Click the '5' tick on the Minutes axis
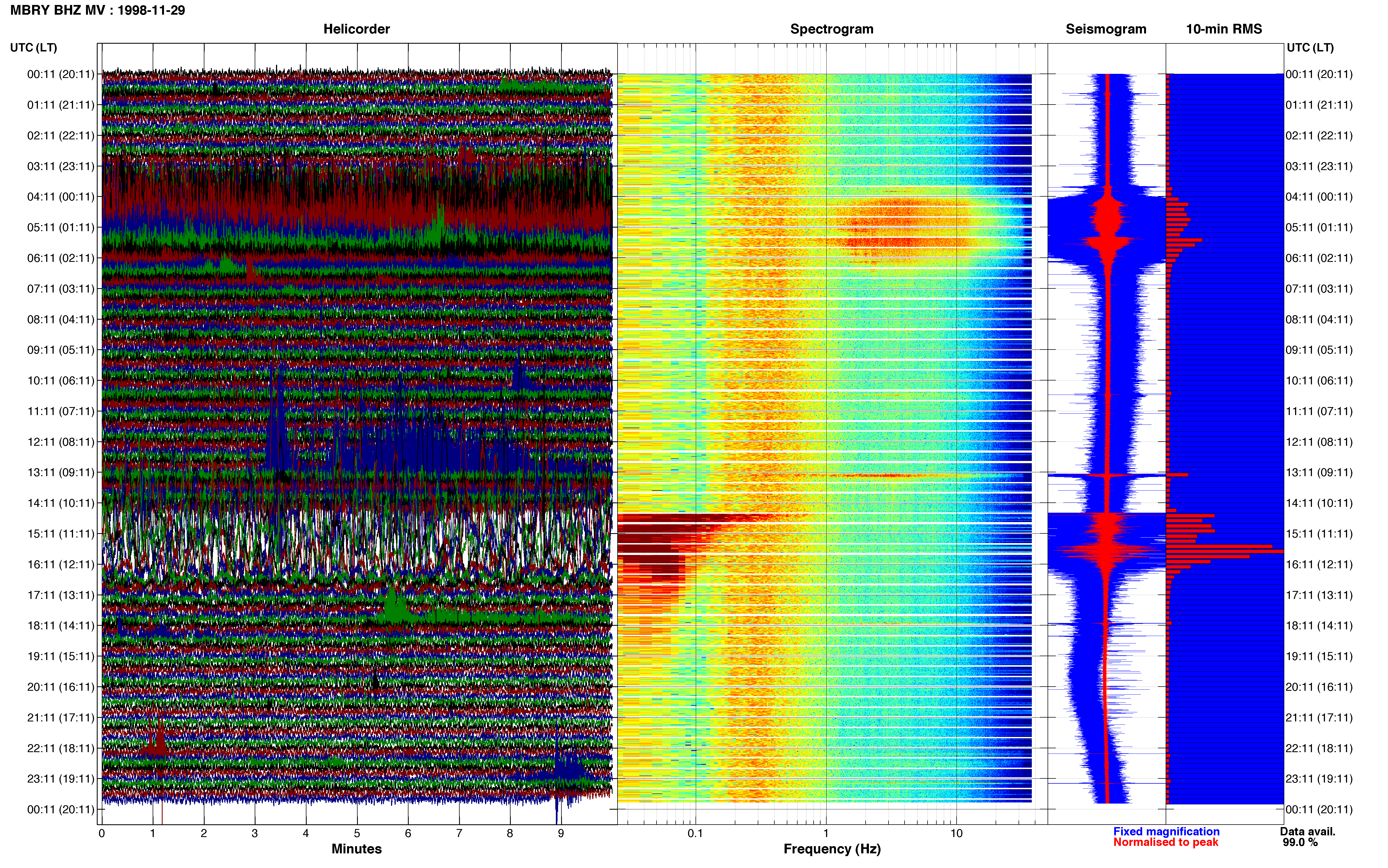1388x868 pixels. (x=357, y=833)
